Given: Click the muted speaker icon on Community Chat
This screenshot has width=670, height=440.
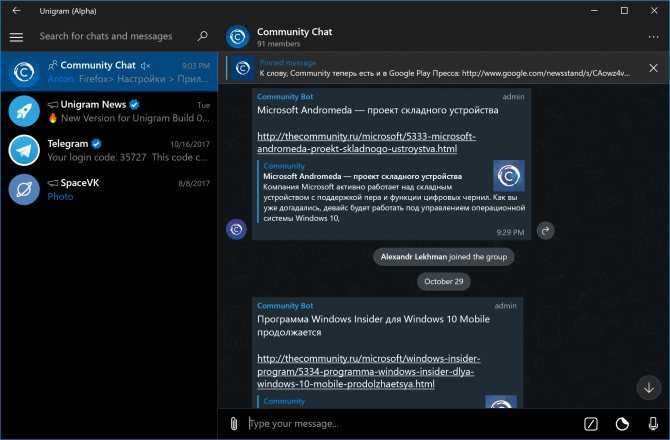Looking at the screenshot, I should pyautogui.click(x=145, y=66).
